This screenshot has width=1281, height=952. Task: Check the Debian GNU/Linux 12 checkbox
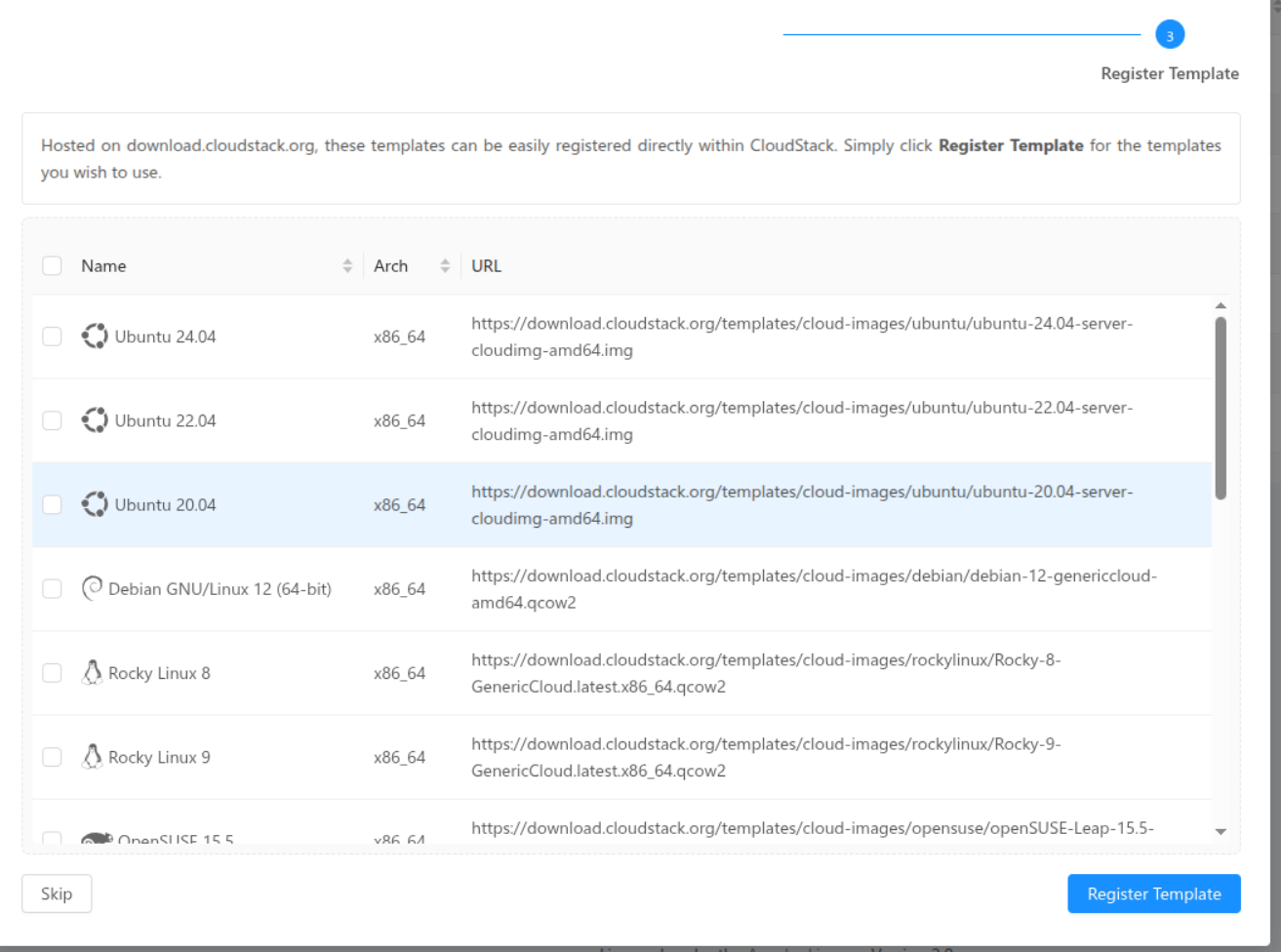pos(52,588)
